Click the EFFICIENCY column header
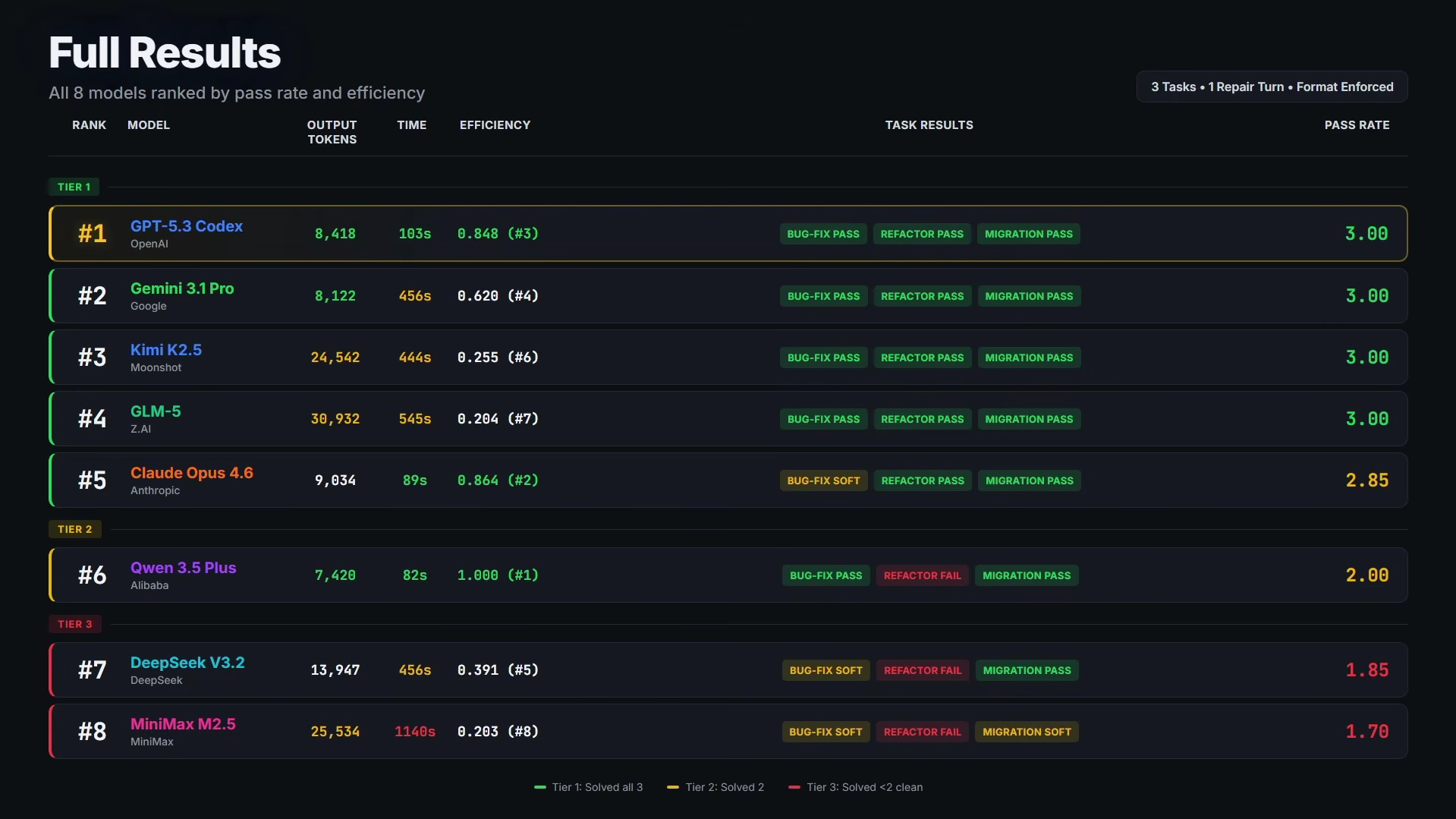The image size is (1456, 819). click(x=495, y=125)
